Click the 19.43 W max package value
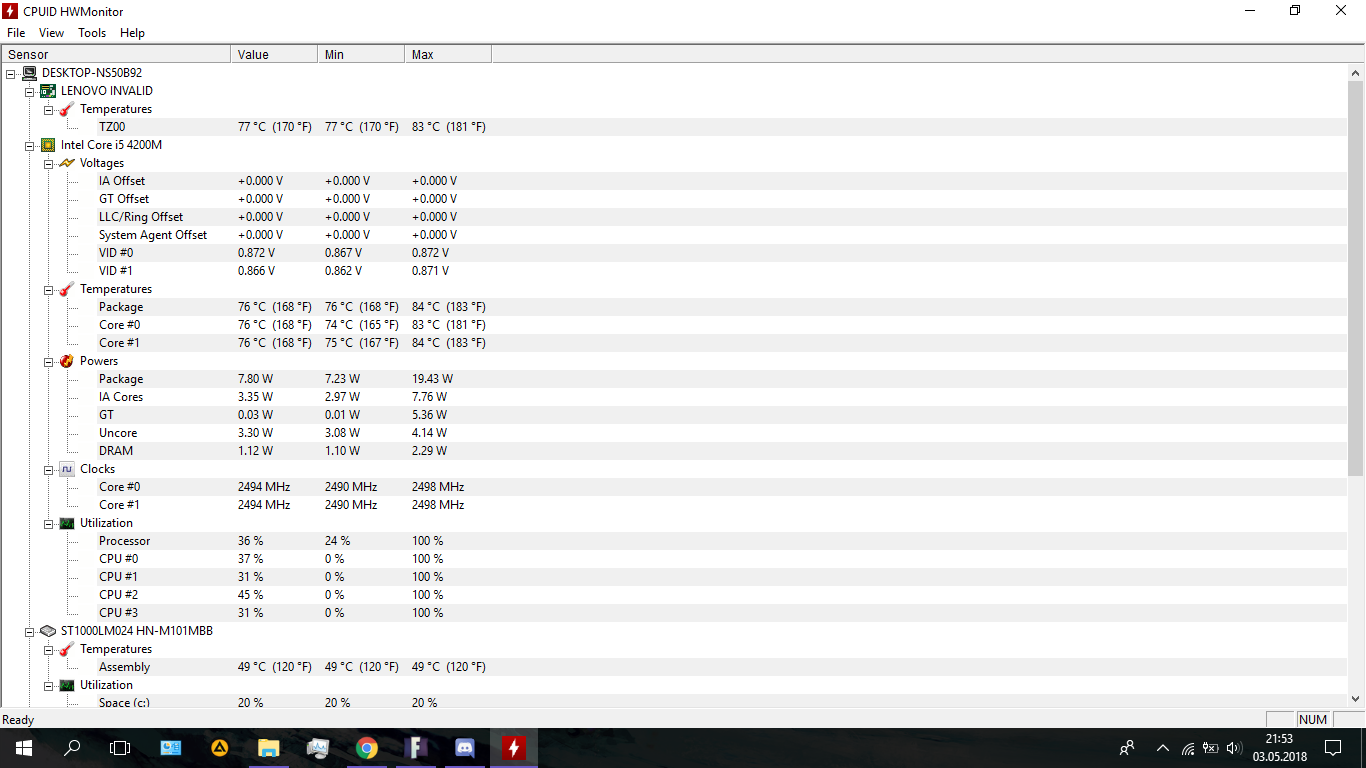 432,379
